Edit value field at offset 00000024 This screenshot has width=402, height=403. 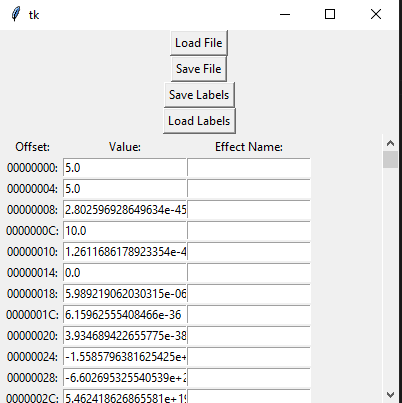click(125, 356)
